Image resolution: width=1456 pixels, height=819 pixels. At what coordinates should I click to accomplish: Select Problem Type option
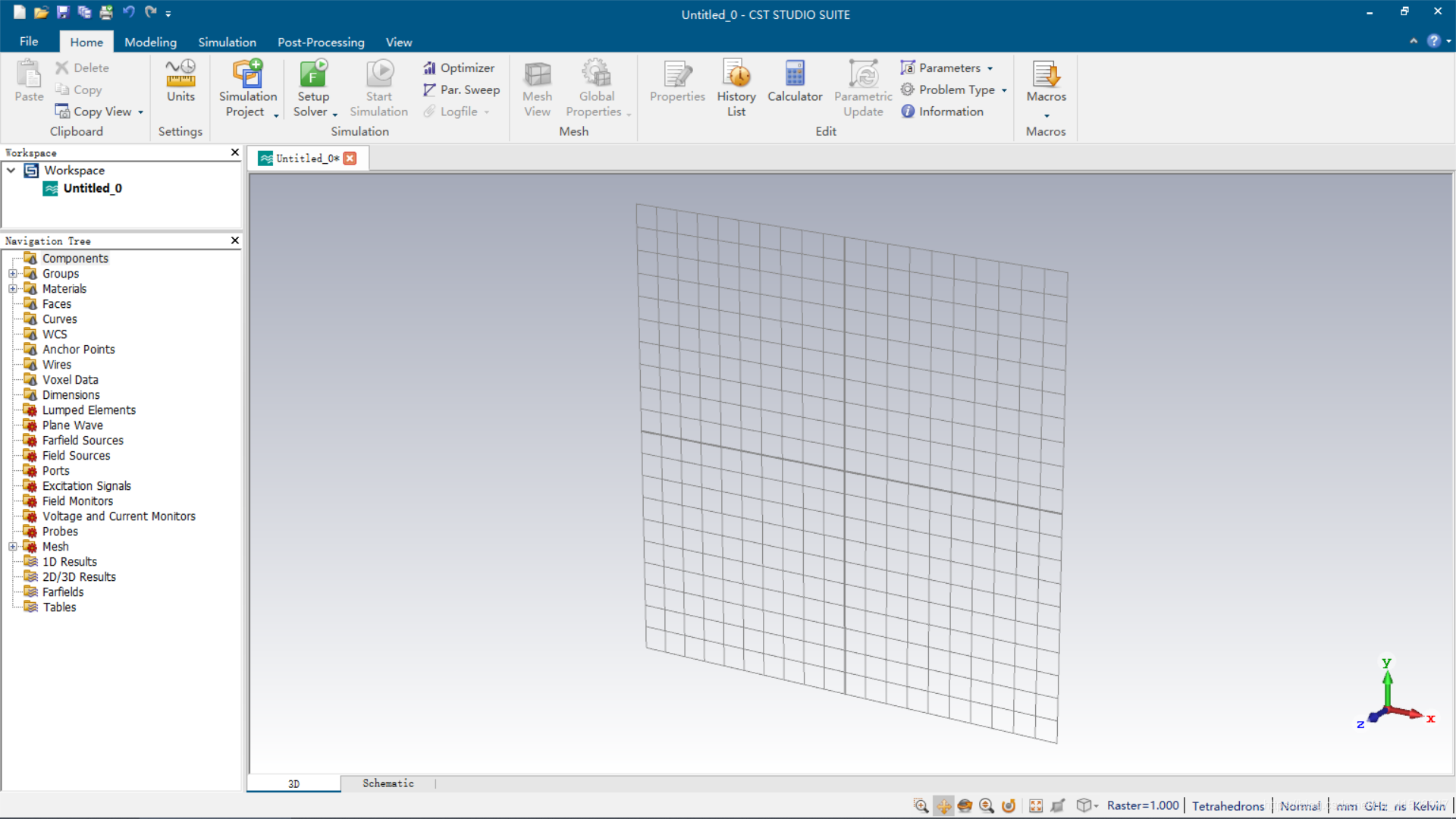click(948, 89)
